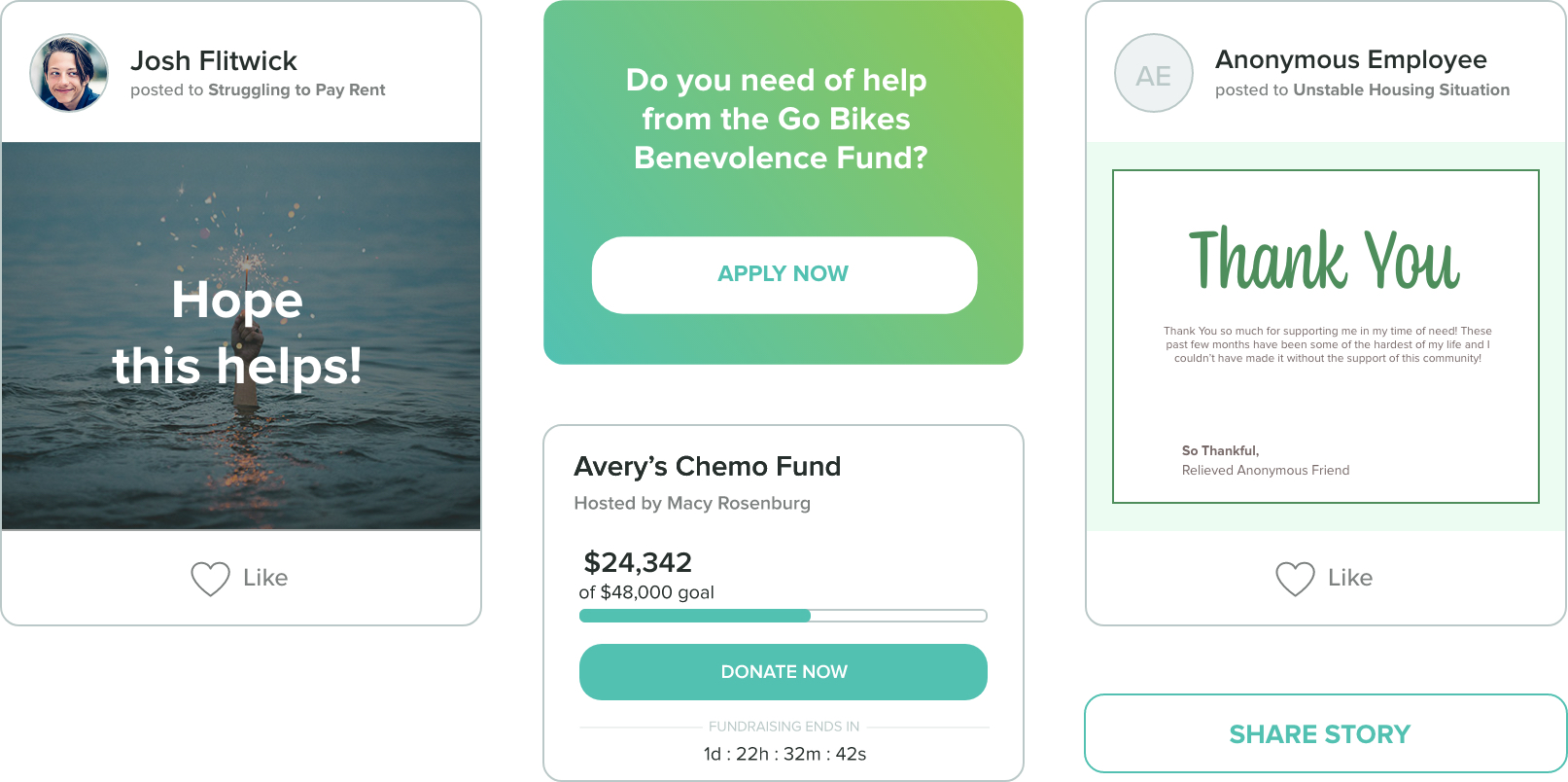The width and height of the screenshot is (1568, 782).
Task: Click the $24,342 raised amount
Action: click(638, 563)
